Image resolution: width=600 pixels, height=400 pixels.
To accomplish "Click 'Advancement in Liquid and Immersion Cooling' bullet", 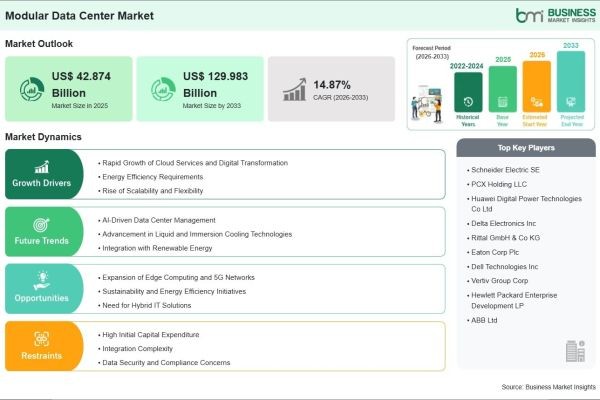I will pyautogui.click(x=195, y=234).
